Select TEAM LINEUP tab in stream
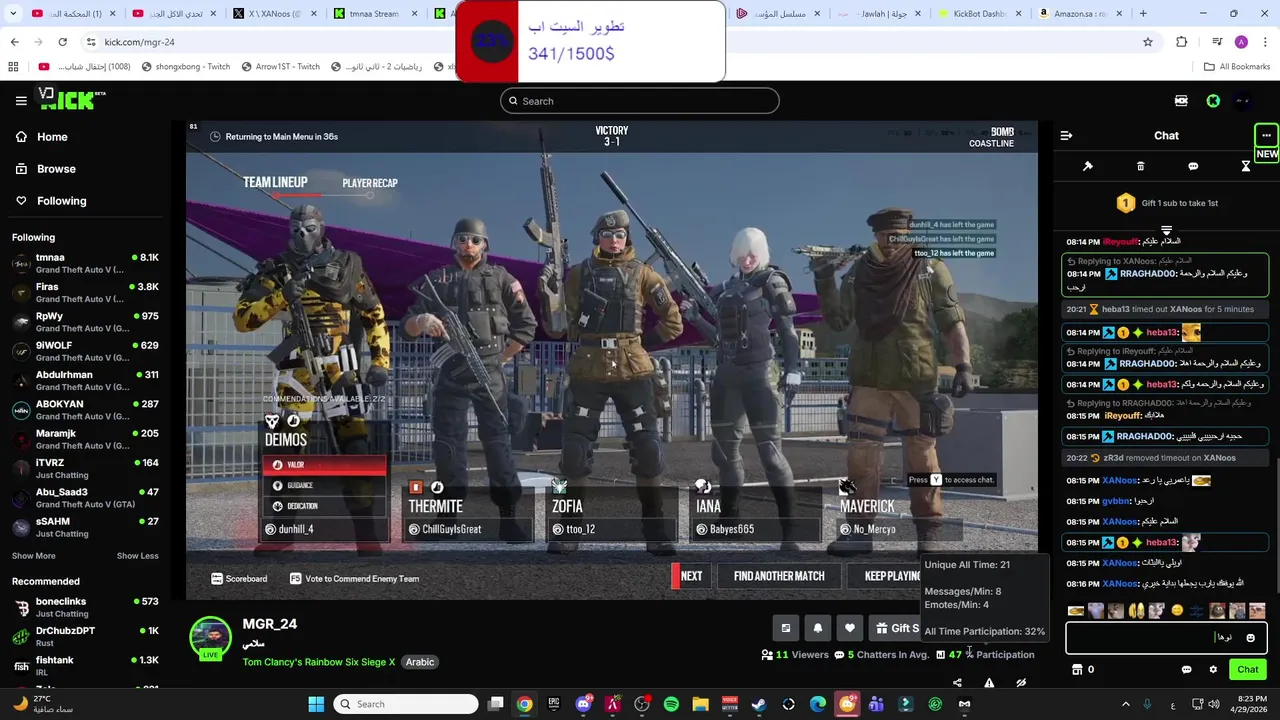This screenshot has width=1280, height=720. point(275,182)
